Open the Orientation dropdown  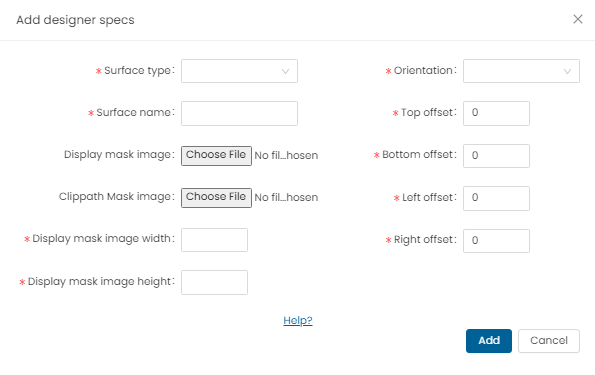click(521, 71)
